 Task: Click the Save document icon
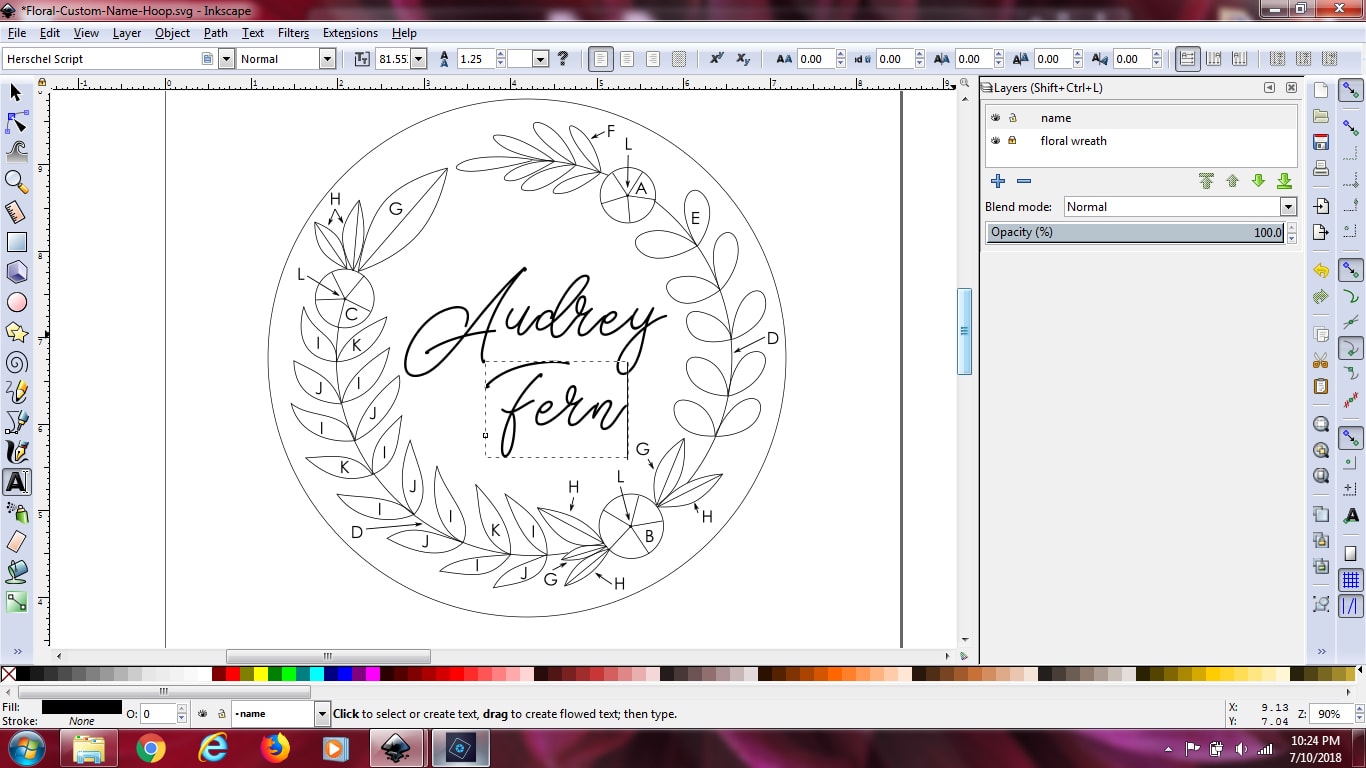tap(1321, 142)
